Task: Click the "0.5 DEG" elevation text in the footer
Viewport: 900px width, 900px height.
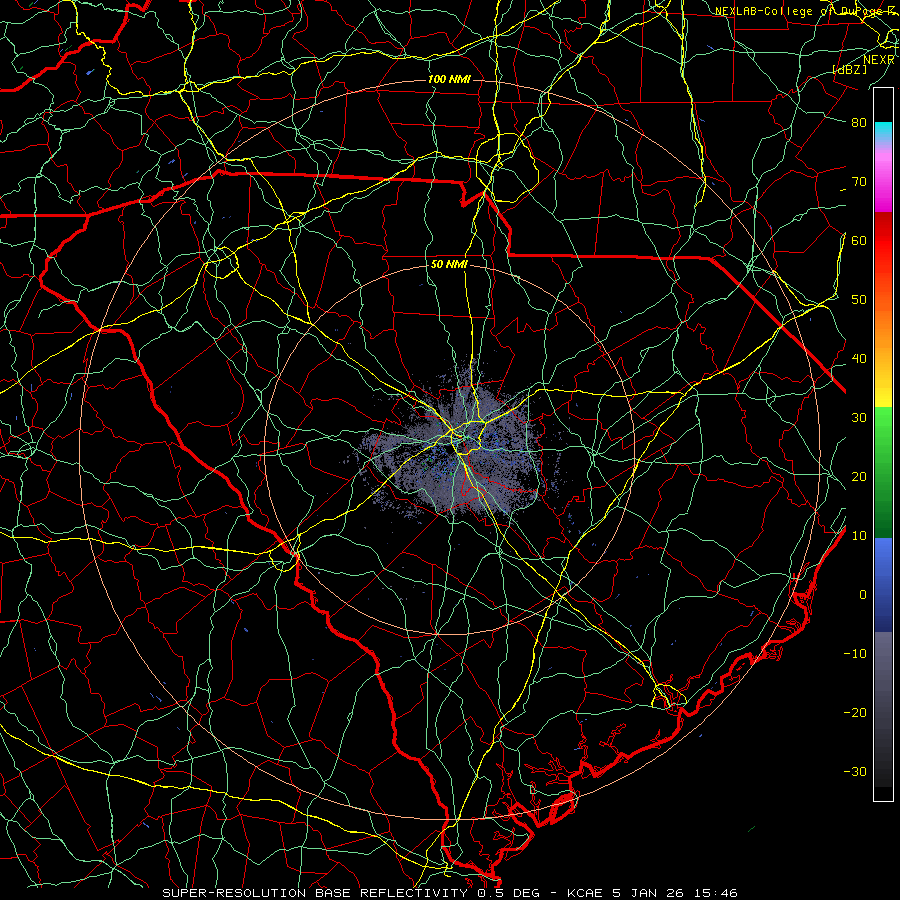Action: 509,893
